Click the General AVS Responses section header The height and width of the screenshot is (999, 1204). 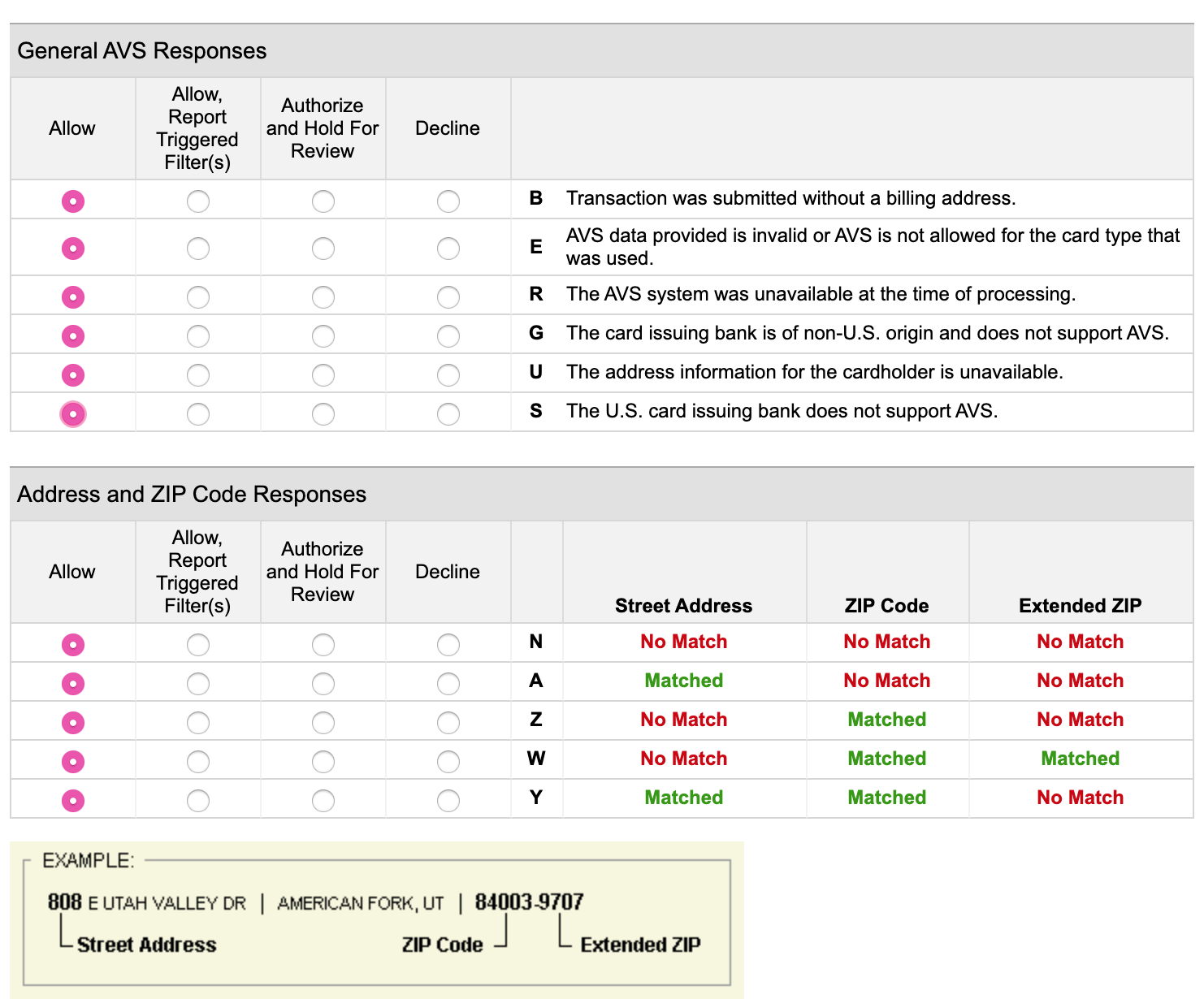pos(142,51)
